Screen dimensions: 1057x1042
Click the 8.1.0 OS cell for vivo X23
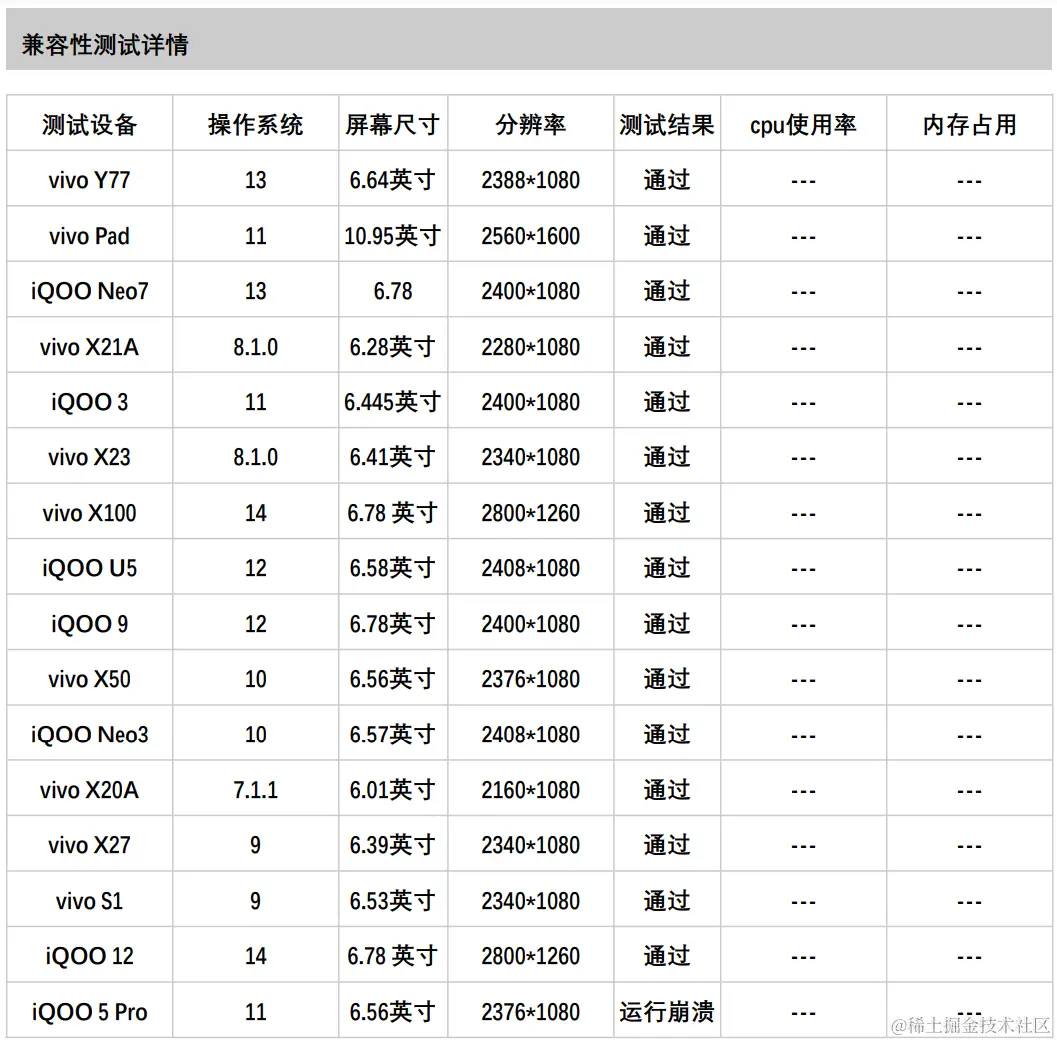click(255, 457)
